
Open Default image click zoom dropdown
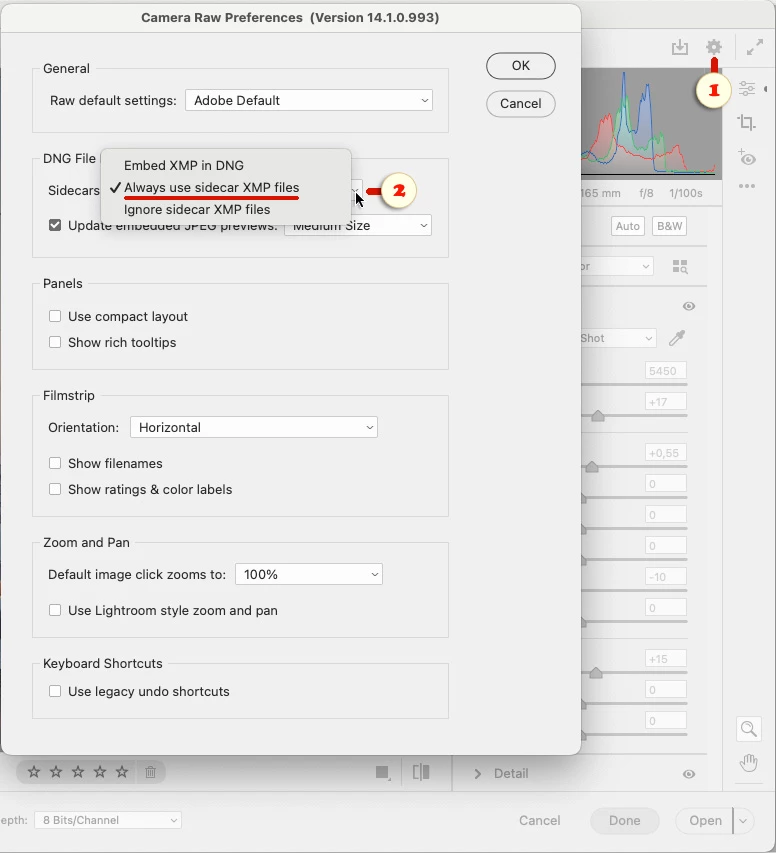(309, 574)
